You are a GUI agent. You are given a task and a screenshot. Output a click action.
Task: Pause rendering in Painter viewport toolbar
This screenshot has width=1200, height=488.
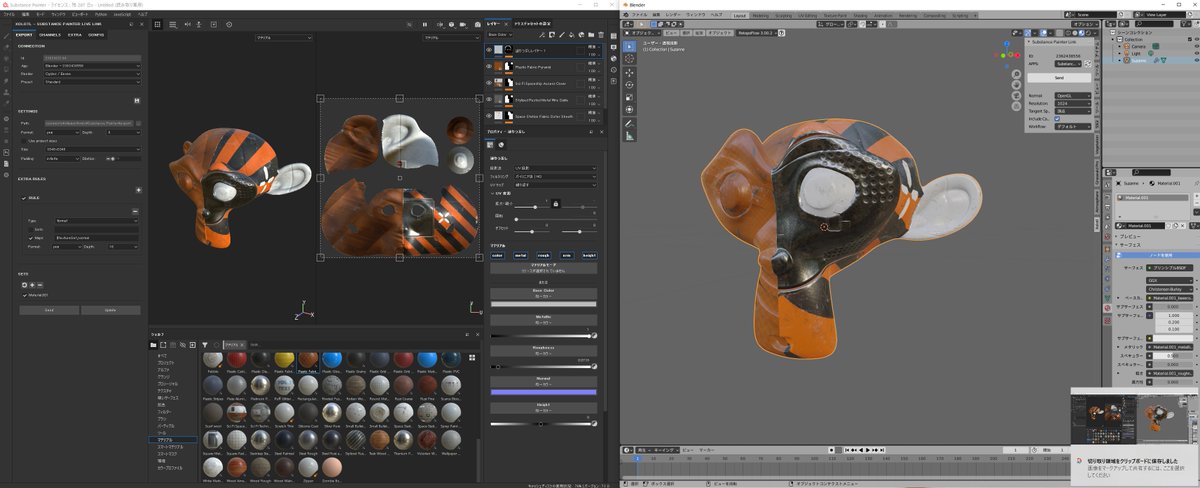click(x=425, y=24)
